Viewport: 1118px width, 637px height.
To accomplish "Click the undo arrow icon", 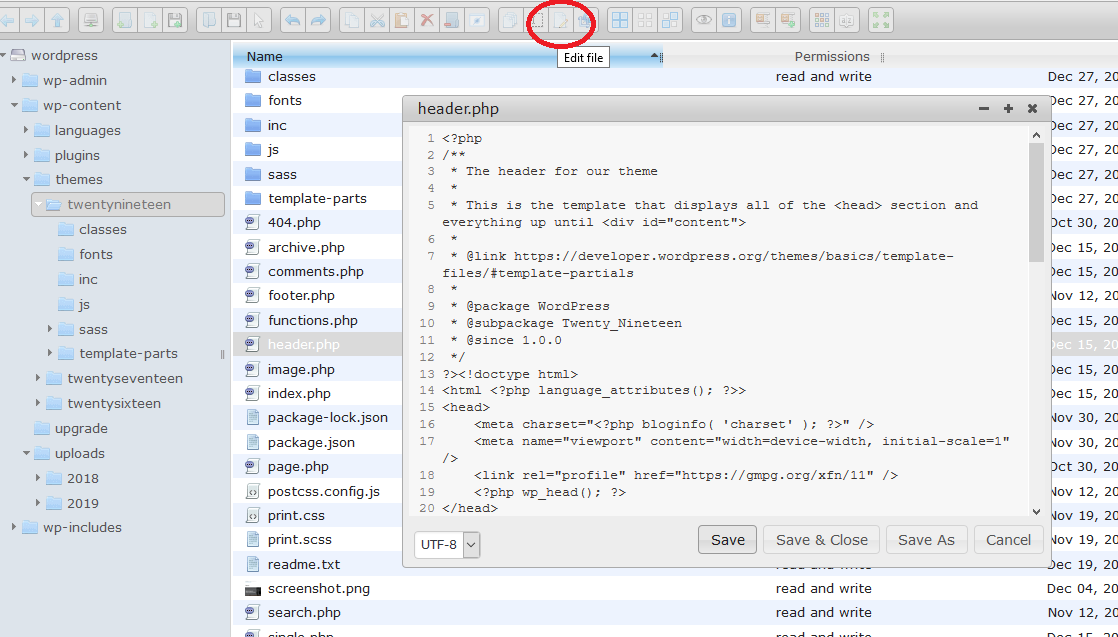I will point(293,21).
